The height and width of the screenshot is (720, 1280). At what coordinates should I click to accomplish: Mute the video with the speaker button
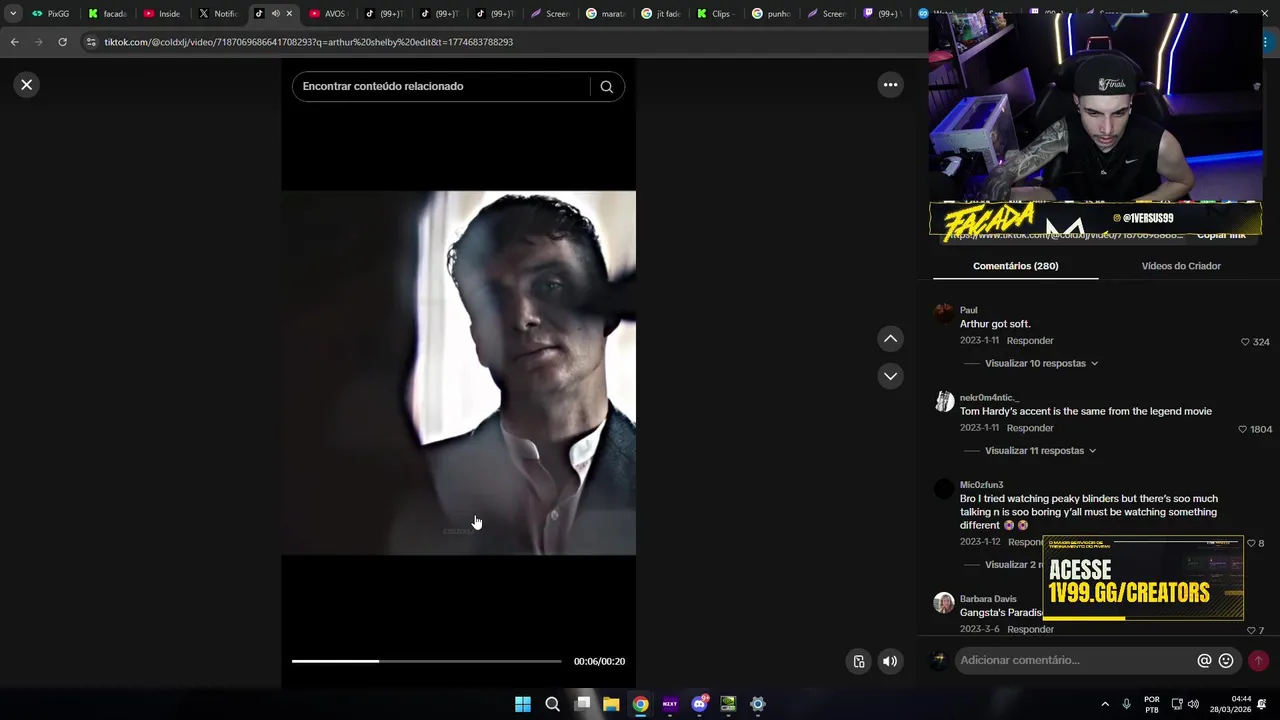click(890, 661)
